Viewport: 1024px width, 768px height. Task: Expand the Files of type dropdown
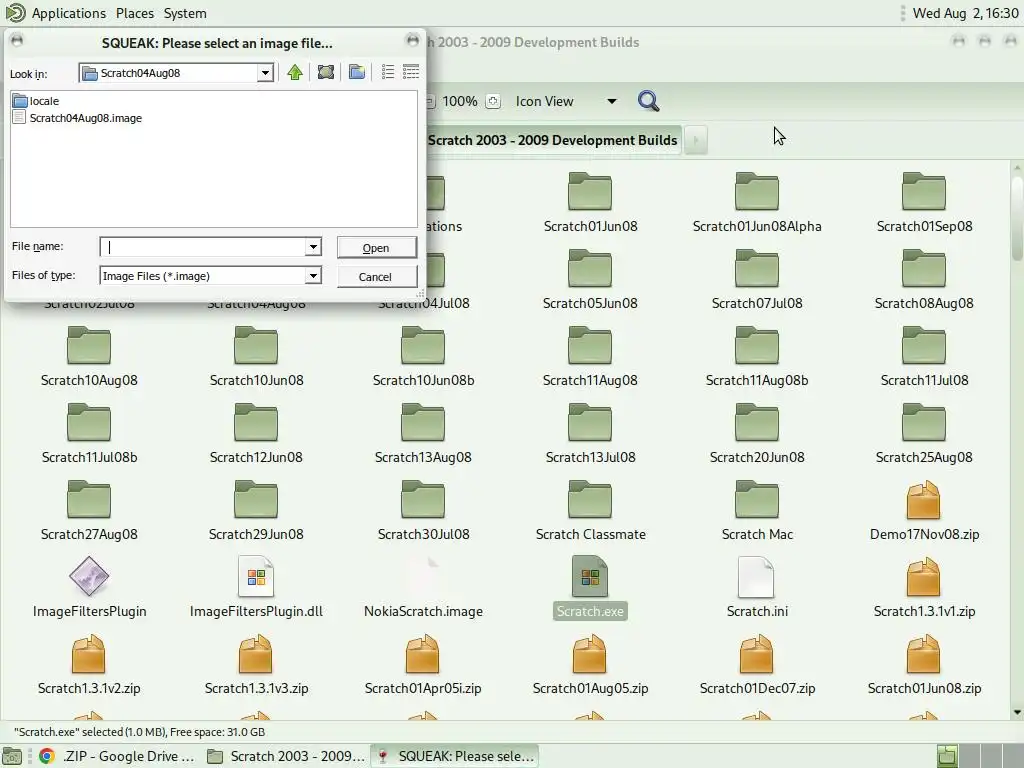tap(313, 276)
